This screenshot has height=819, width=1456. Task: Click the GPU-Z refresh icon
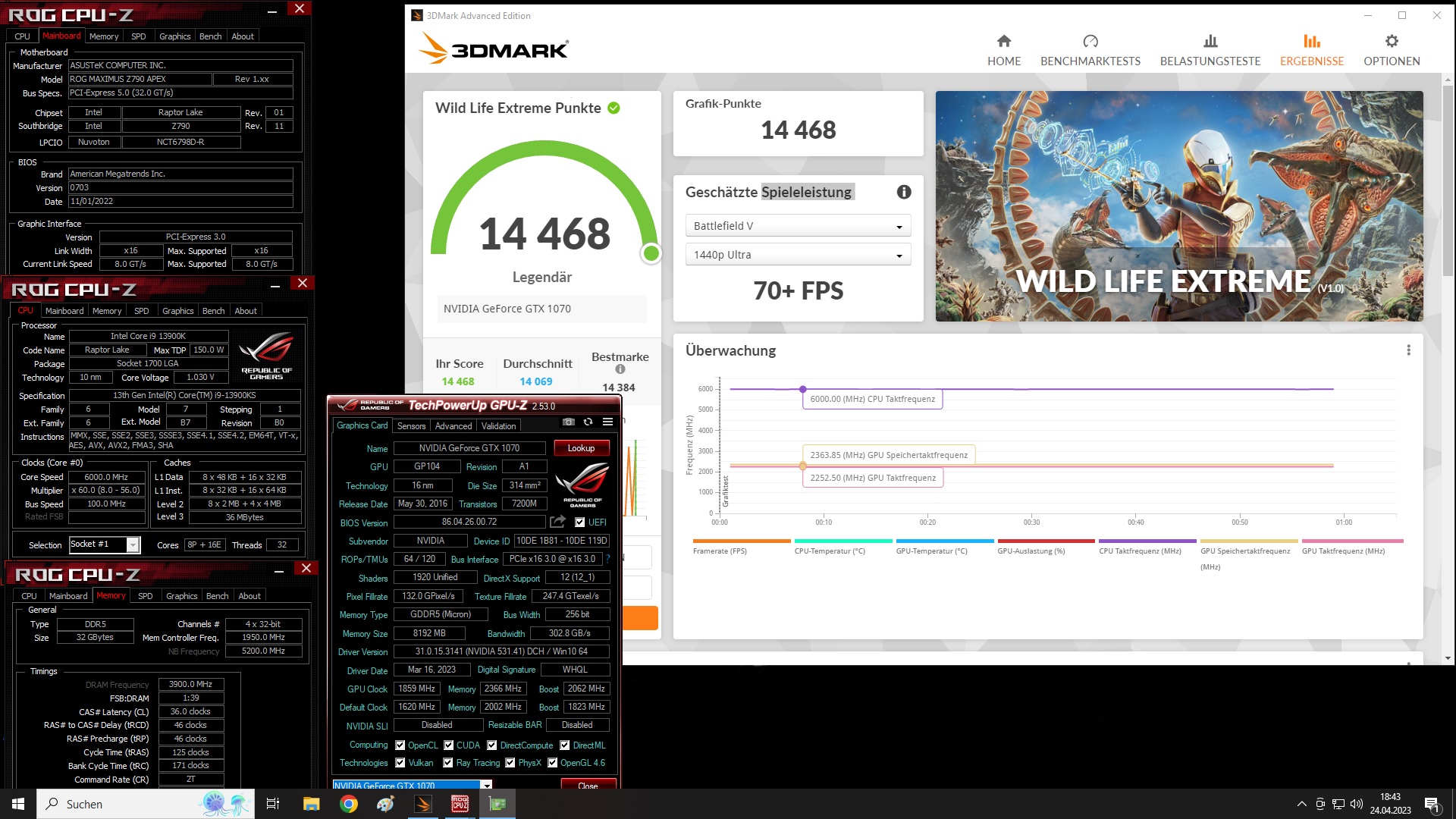click(588, 422)
